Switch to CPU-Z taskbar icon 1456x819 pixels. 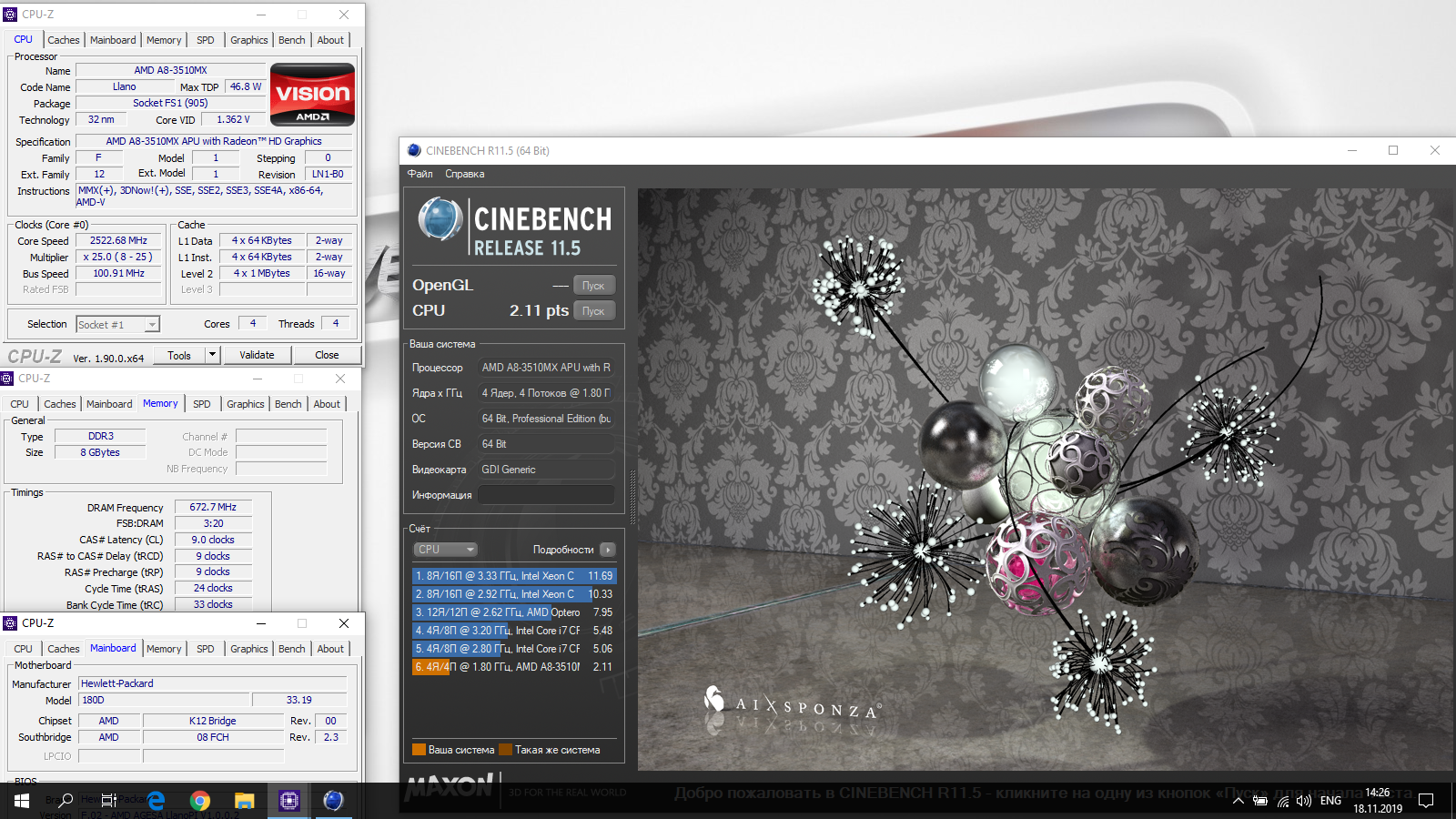pyautogui.click(x=289, y=801)
